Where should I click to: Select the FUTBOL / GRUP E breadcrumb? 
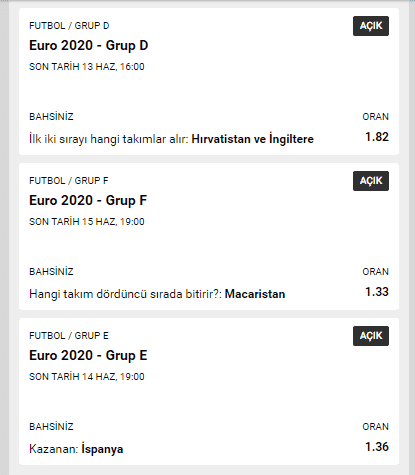pyautogui.click(x=69, y=336)
